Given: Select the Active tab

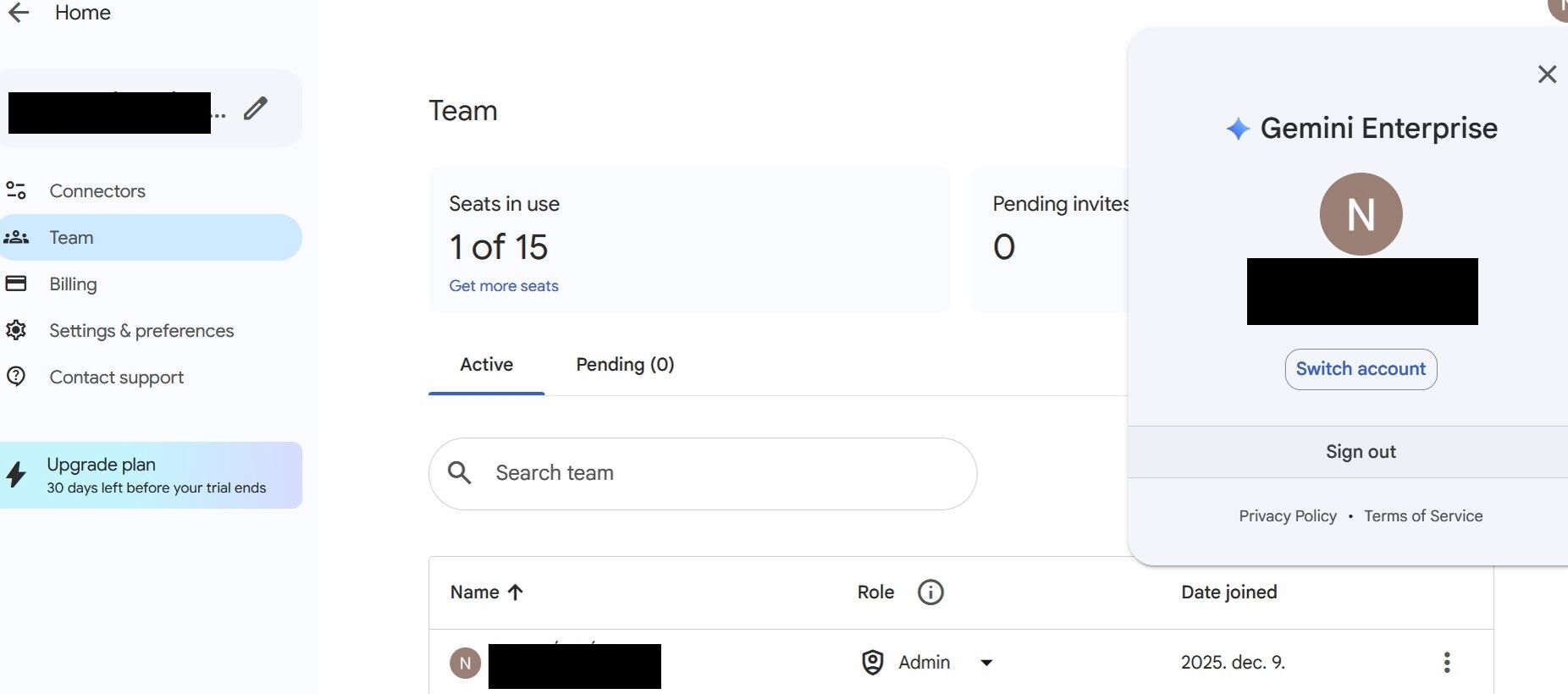Looking at the screenshot, I should pyautogui.click(x=486, y=365).
